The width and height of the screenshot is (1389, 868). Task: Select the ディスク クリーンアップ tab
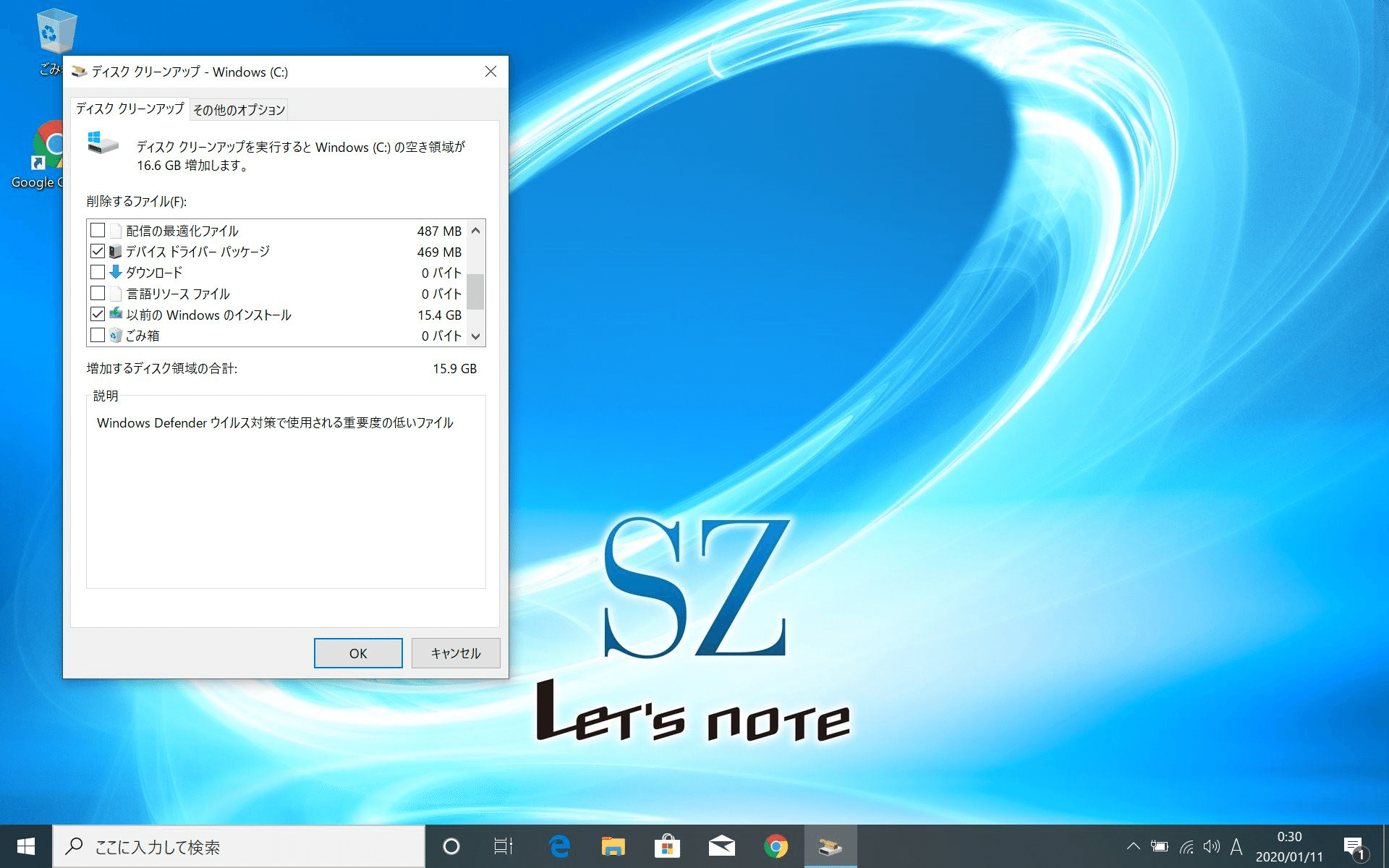click(x=129, y=109)
